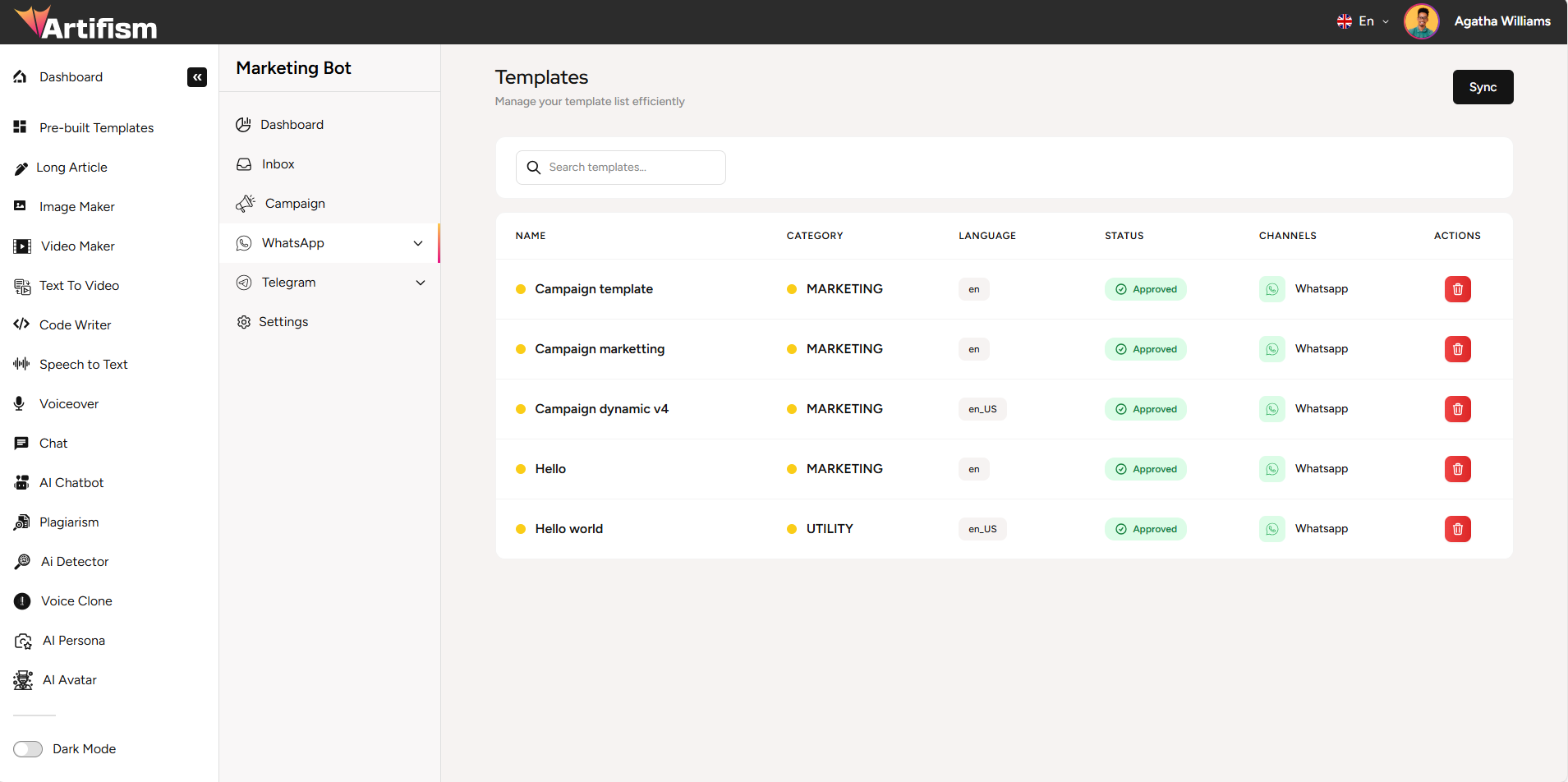Expand the WhatsApp menu chevron

[x=418, y=243]
